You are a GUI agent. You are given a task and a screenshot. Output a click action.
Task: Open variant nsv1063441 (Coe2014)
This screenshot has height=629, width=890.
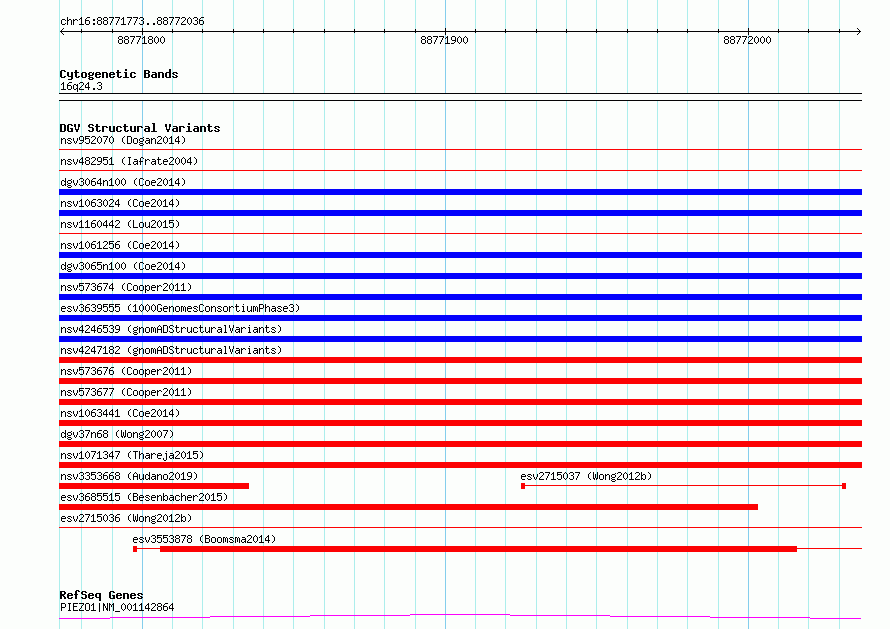click(x=120, y=413)
